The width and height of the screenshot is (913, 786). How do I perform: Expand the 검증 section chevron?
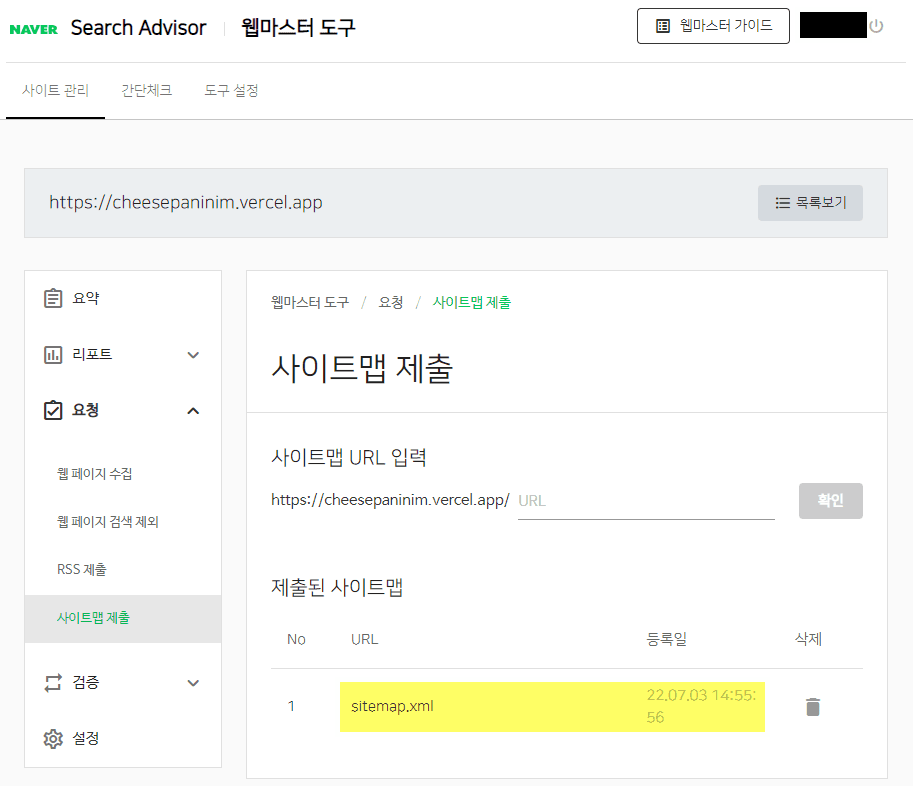[x=194, y=682]
